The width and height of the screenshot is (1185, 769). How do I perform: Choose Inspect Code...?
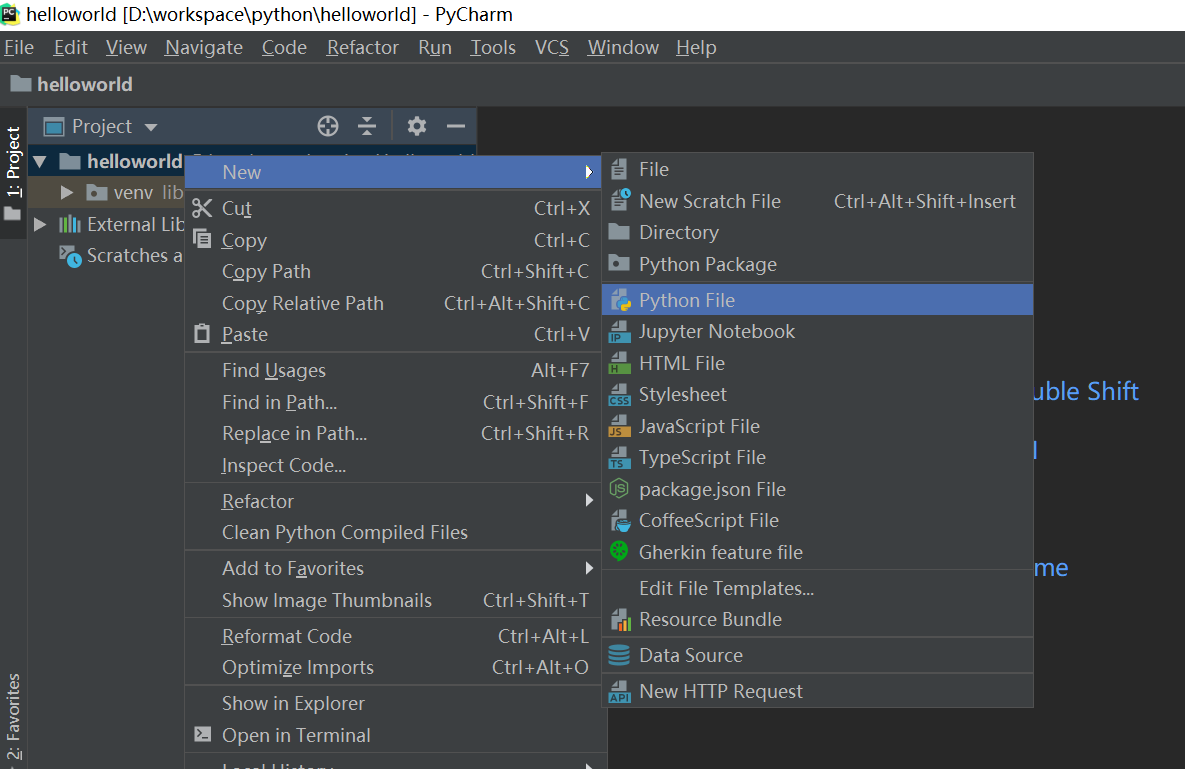393,465
